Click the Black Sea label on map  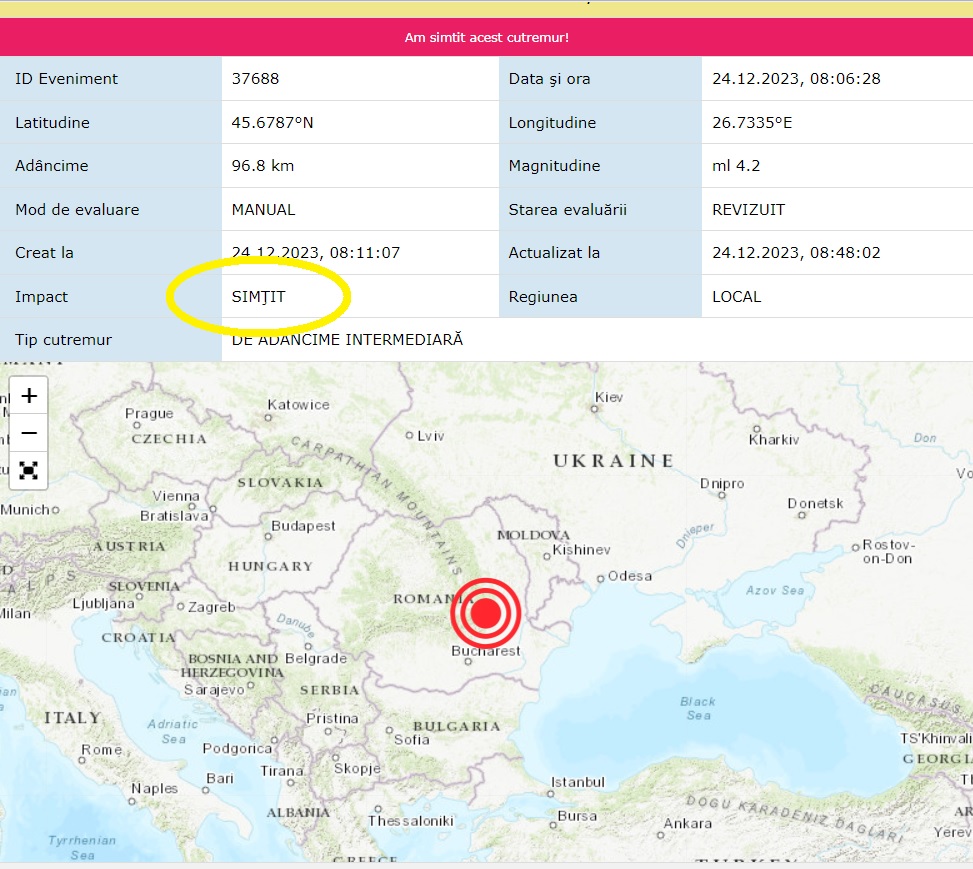(698, 708)
